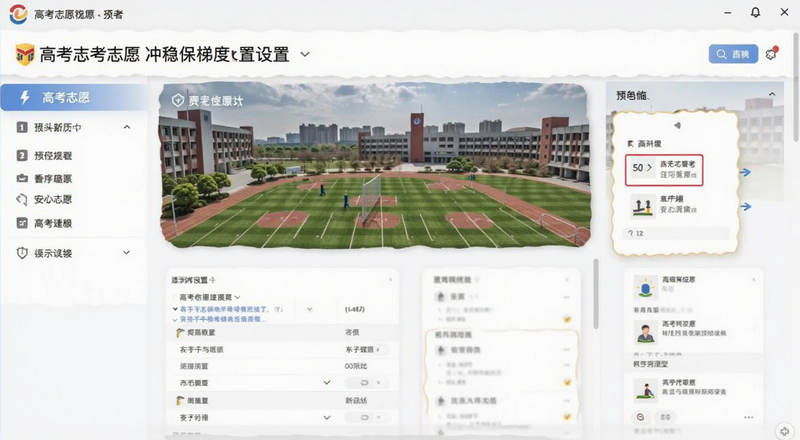The width and height of the screenshot is (800, 440).
Task: Click the shield-check icon on the campus banner
Action: coord(178,100)
